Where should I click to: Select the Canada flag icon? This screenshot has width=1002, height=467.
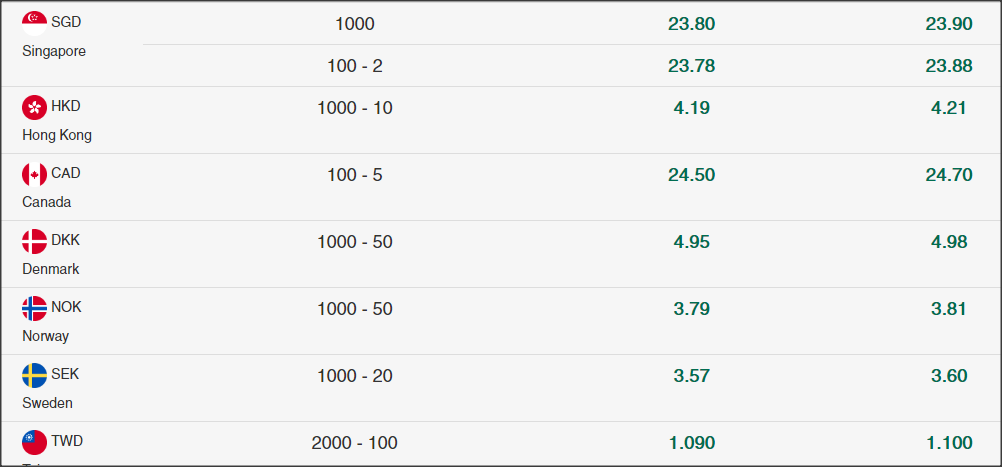[35, 174]
